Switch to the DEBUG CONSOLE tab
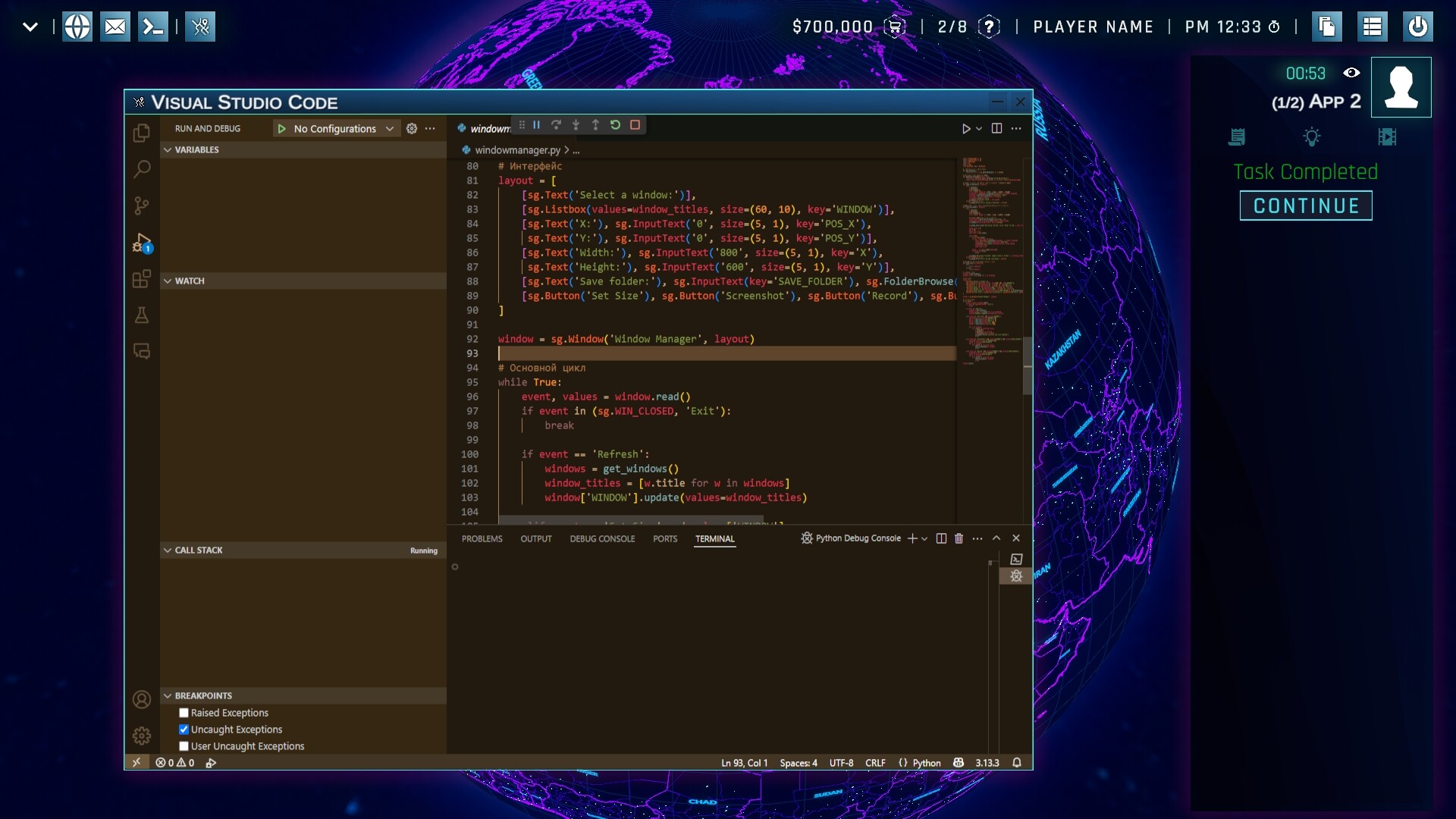Viewport: 1456px width, 819px height. [x=602, y=538]
